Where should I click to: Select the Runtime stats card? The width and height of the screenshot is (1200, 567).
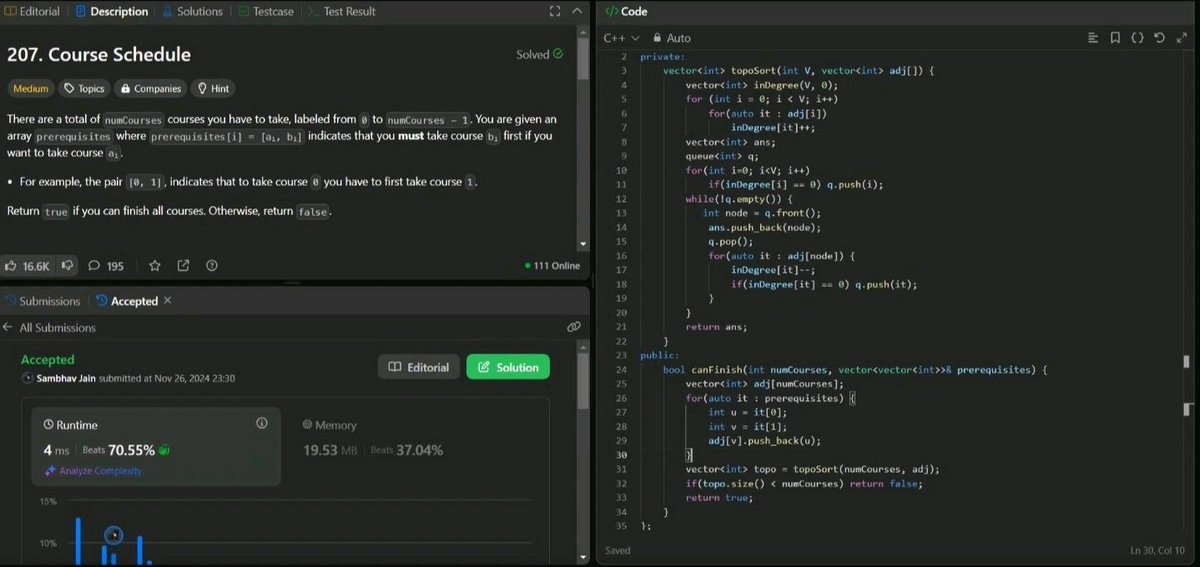point(156,446)
